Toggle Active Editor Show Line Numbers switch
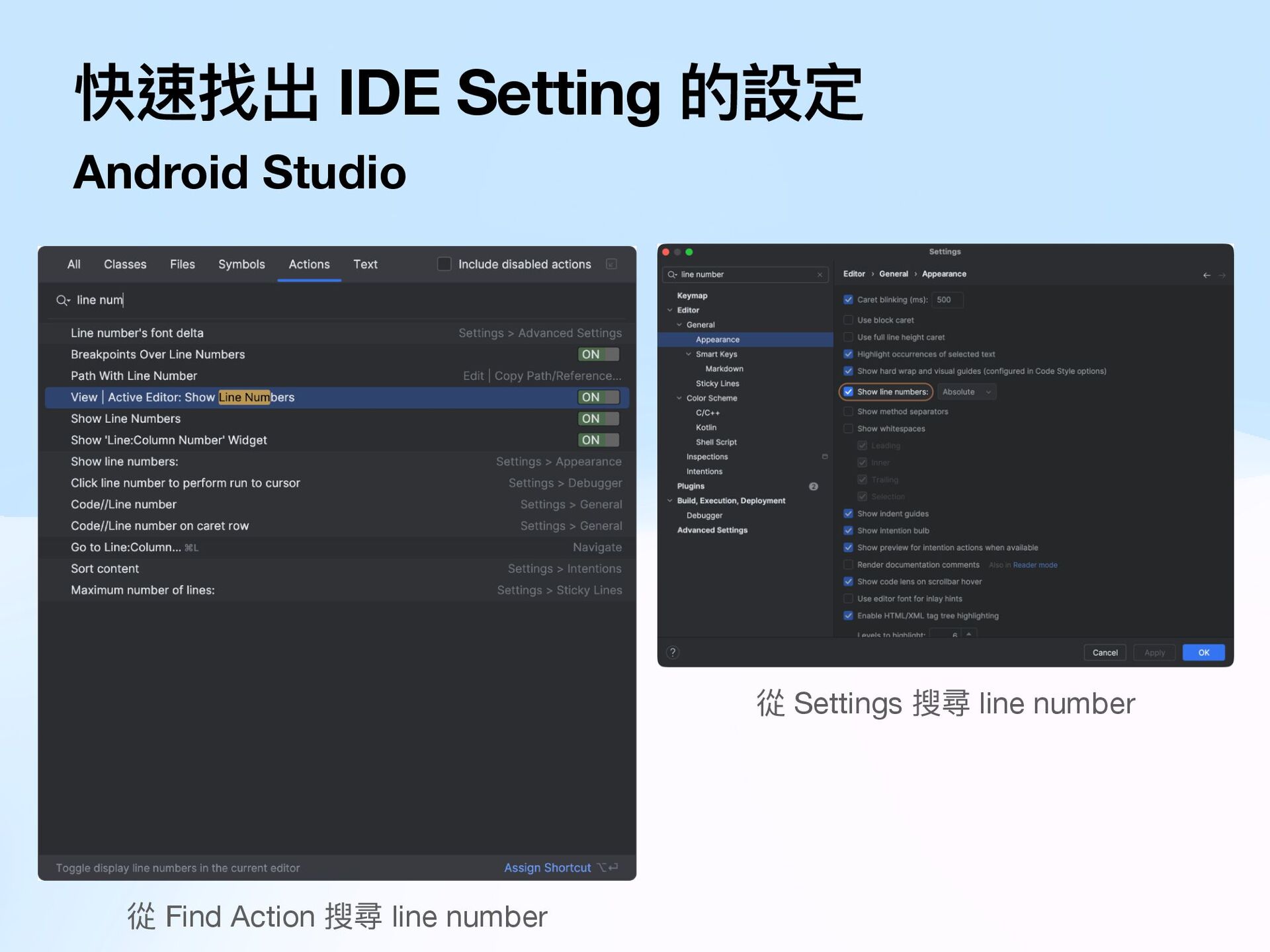This screenshot has width=1270, height=952. tap(599, 397)
